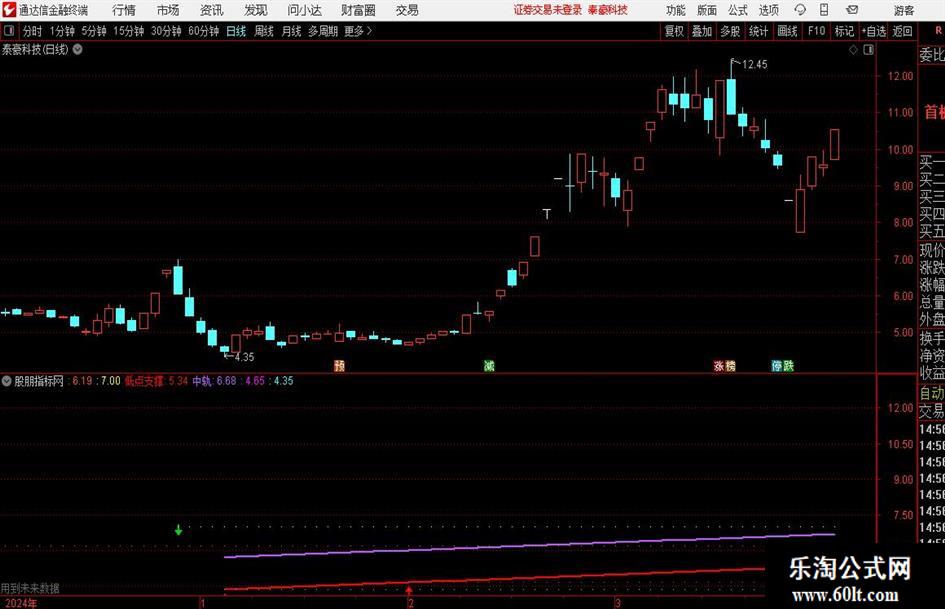Click the red R icon at top right
The width and height of the screenshot is (945, 609).
click(938, 31)
